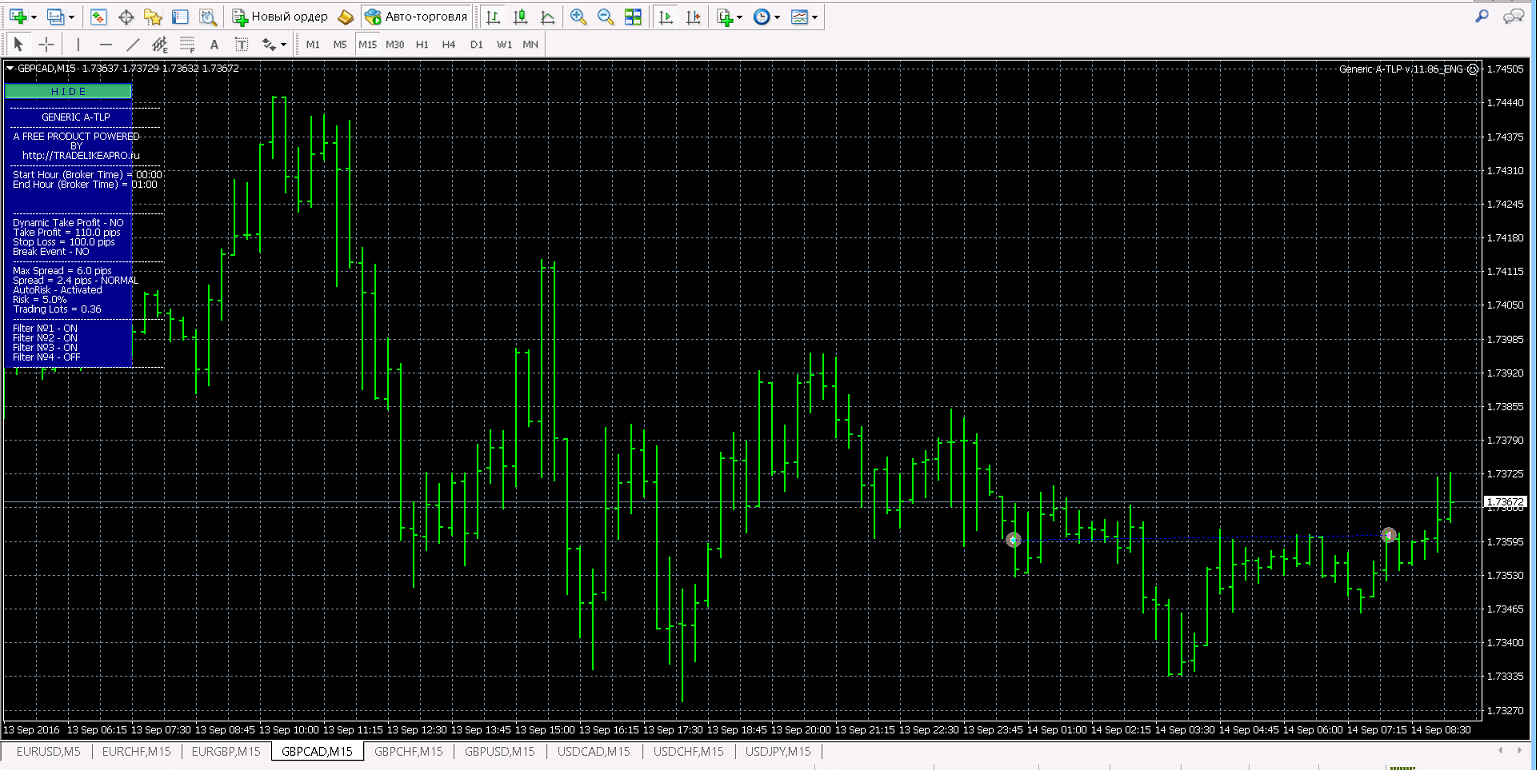This screenshot has height=770, width=1537.
Task: Zoom in on the chart
Action: 579,17
